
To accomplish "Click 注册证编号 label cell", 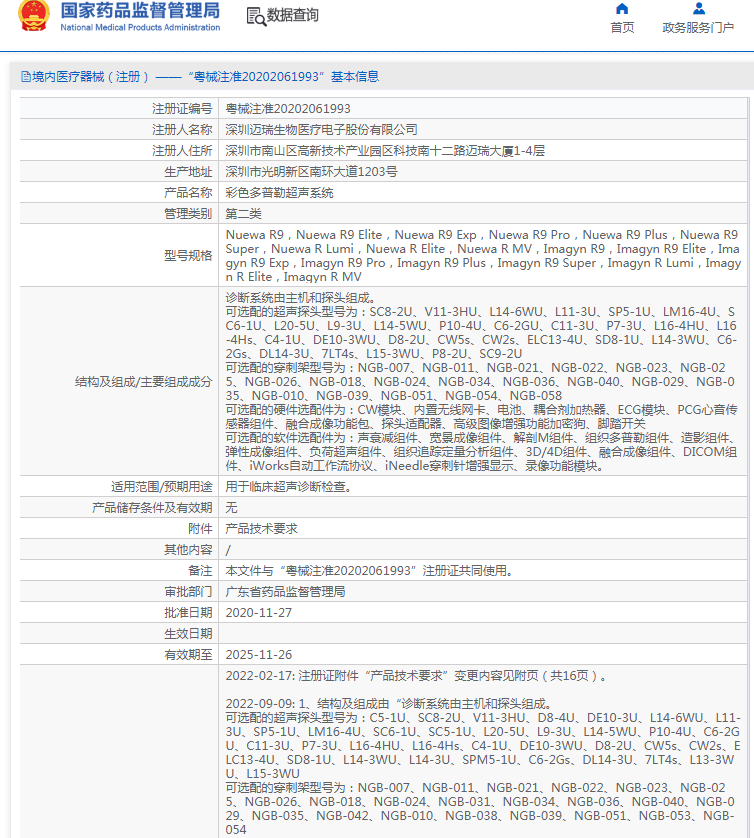I will pyautogui.click(x=119, y=108).
